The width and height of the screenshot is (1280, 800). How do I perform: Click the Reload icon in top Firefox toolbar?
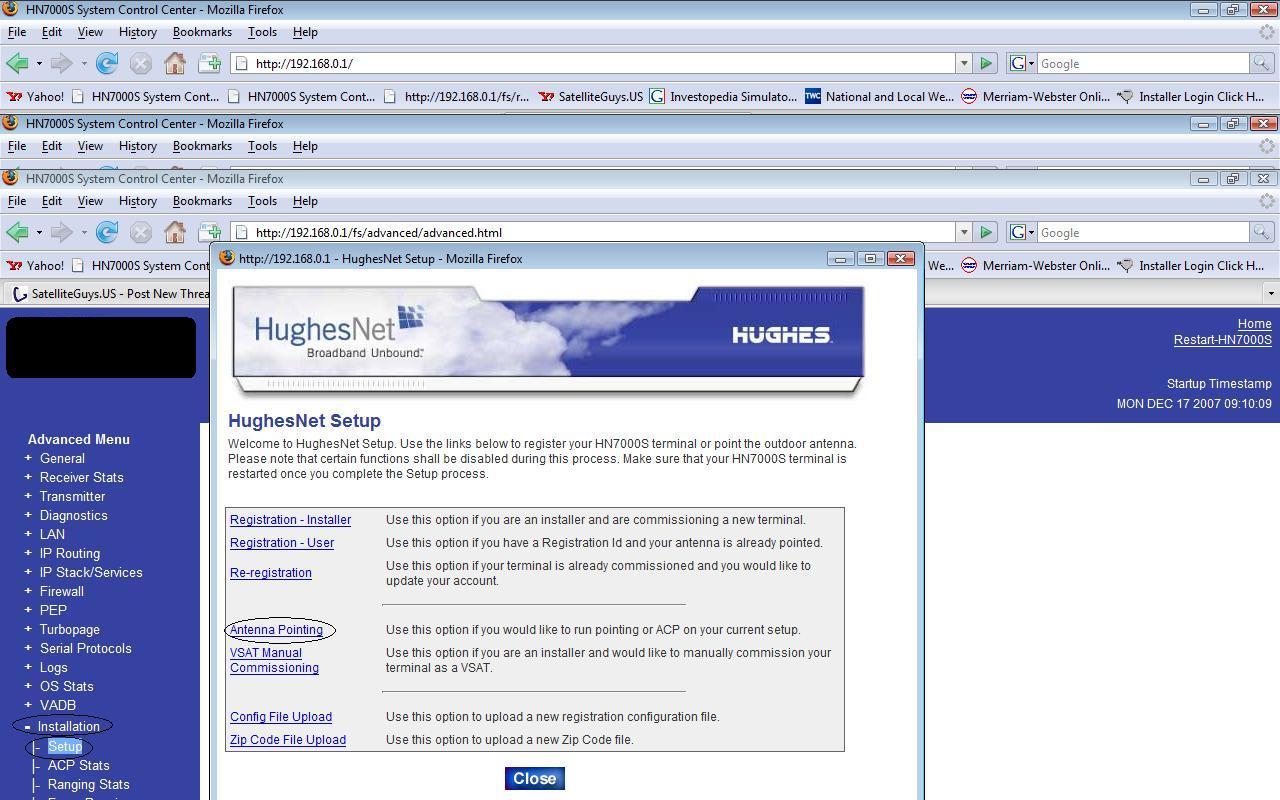click(x=107, y=64)
